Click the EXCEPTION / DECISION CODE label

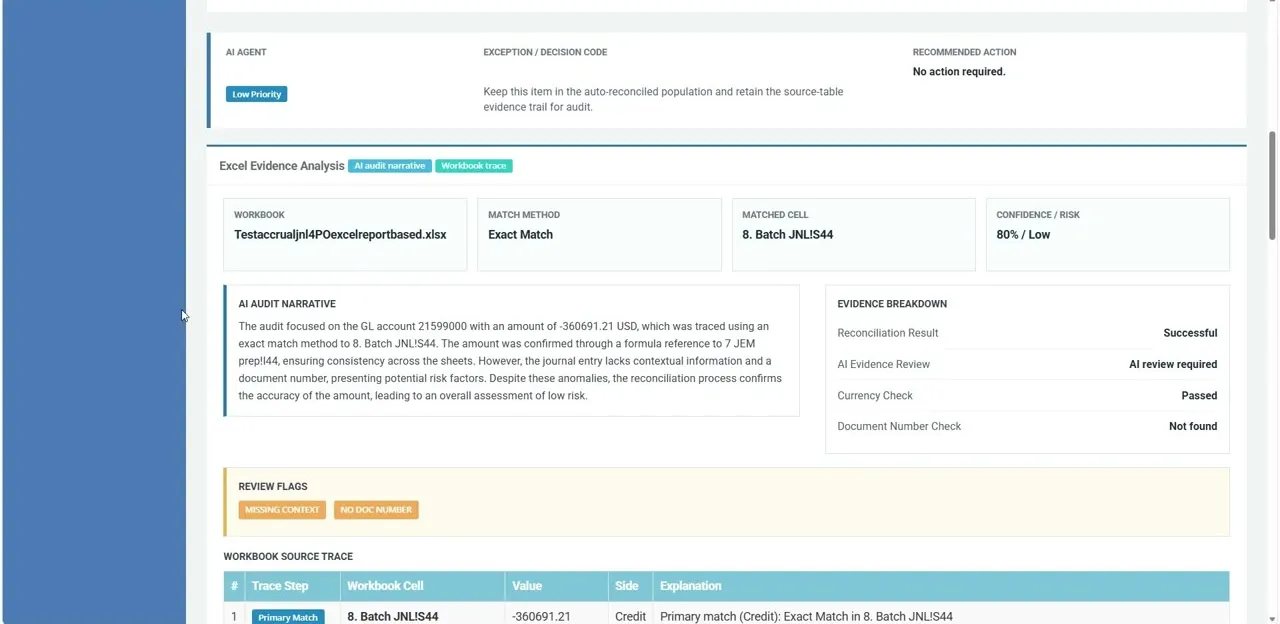pos(545,52)
